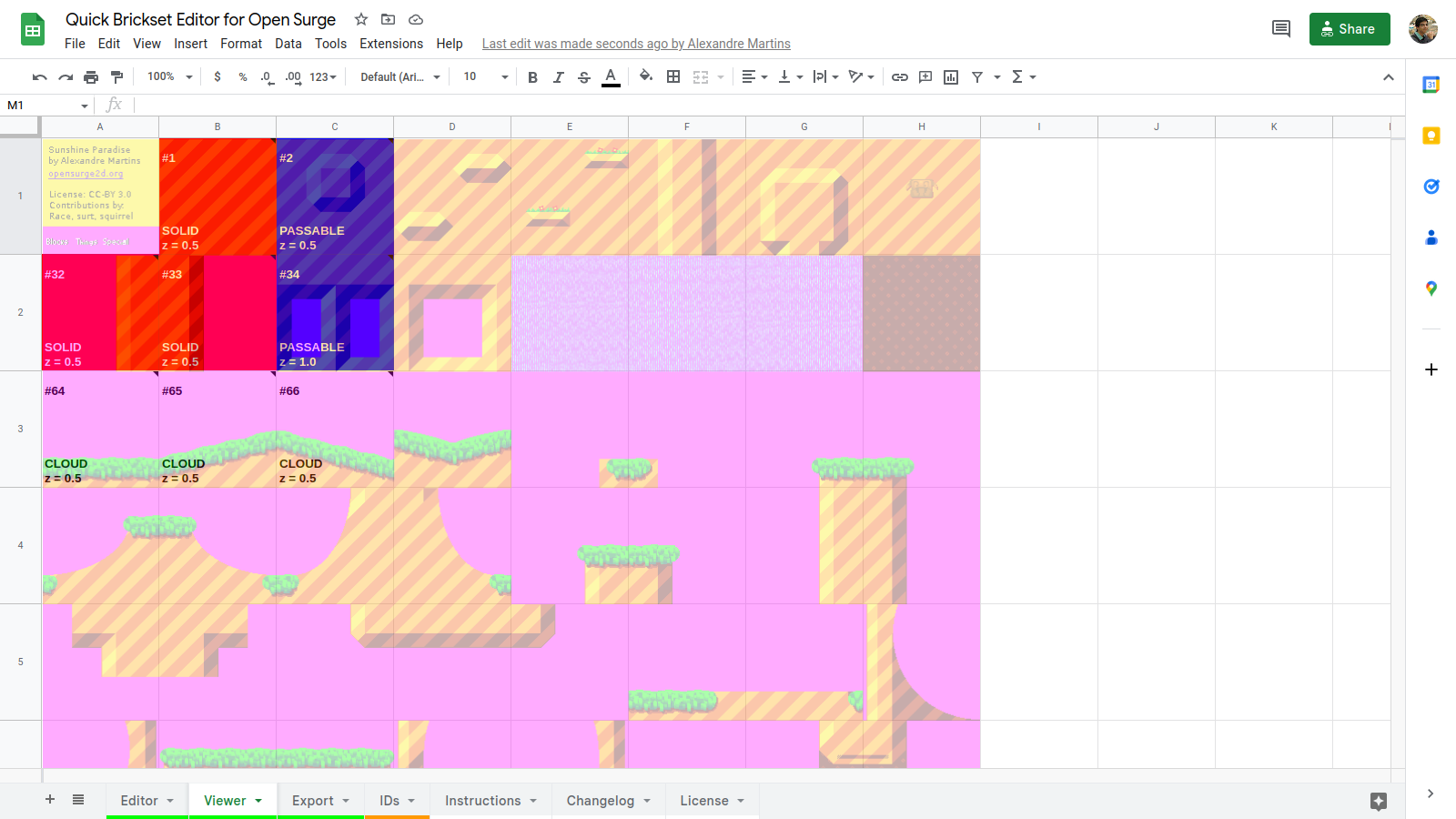Open the Help menu
The height and width of the screenshot is (819, 1456).
[x=450, y=44]
